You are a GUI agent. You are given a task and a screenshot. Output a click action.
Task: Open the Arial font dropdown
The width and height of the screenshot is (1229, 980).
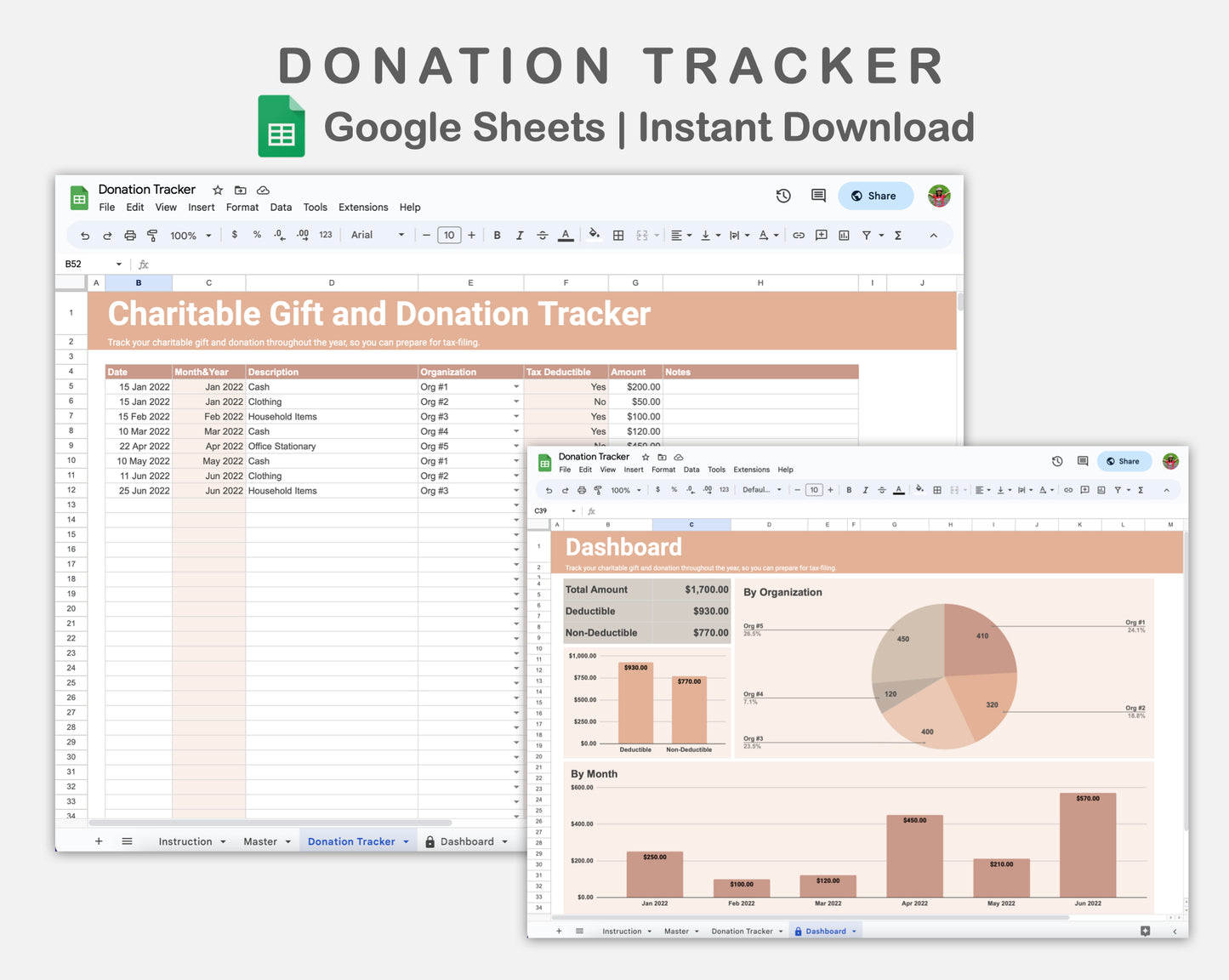pyautogui.click(x=378, y=235)
